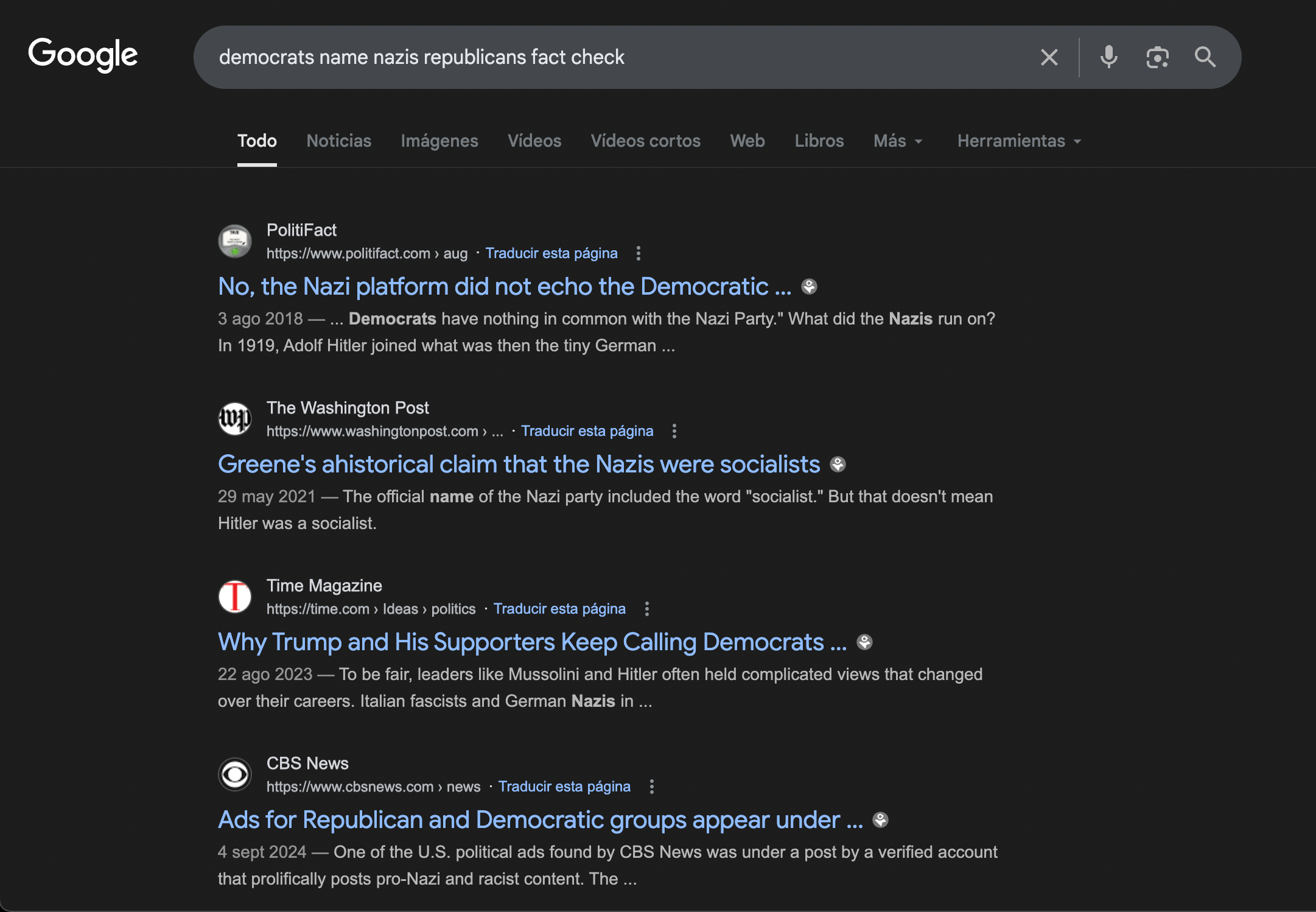
Task: Open search by image camera icon
Action: (1157, 57)
